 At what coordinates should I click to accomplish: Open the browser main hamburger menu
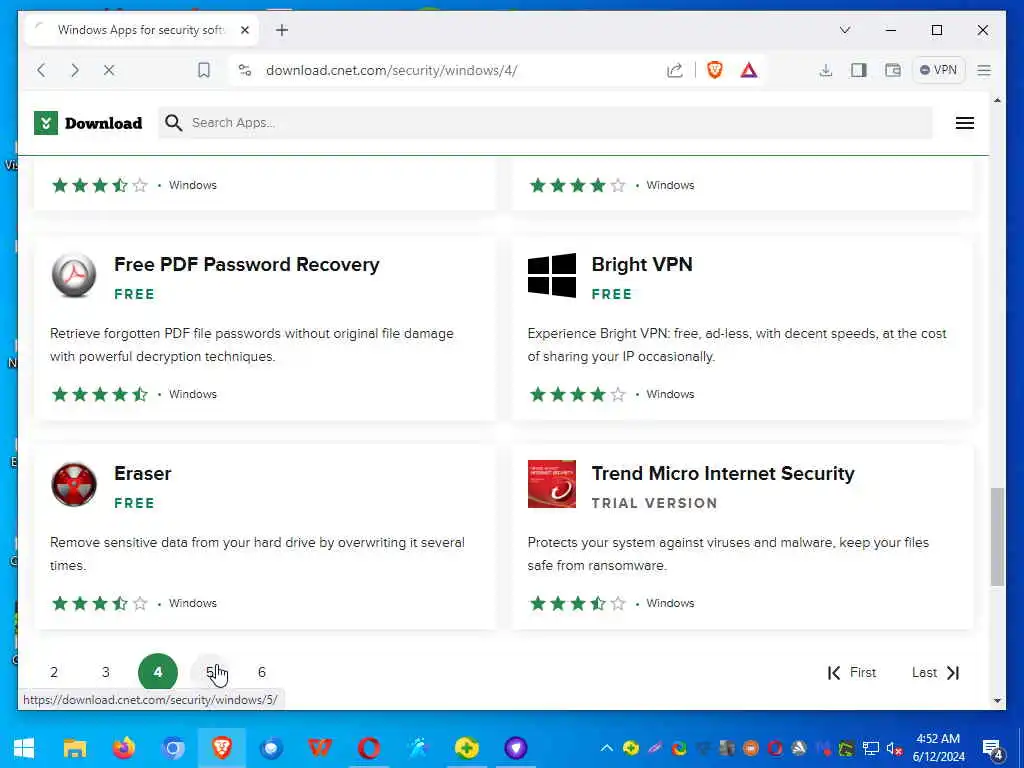tap(984, 70)
